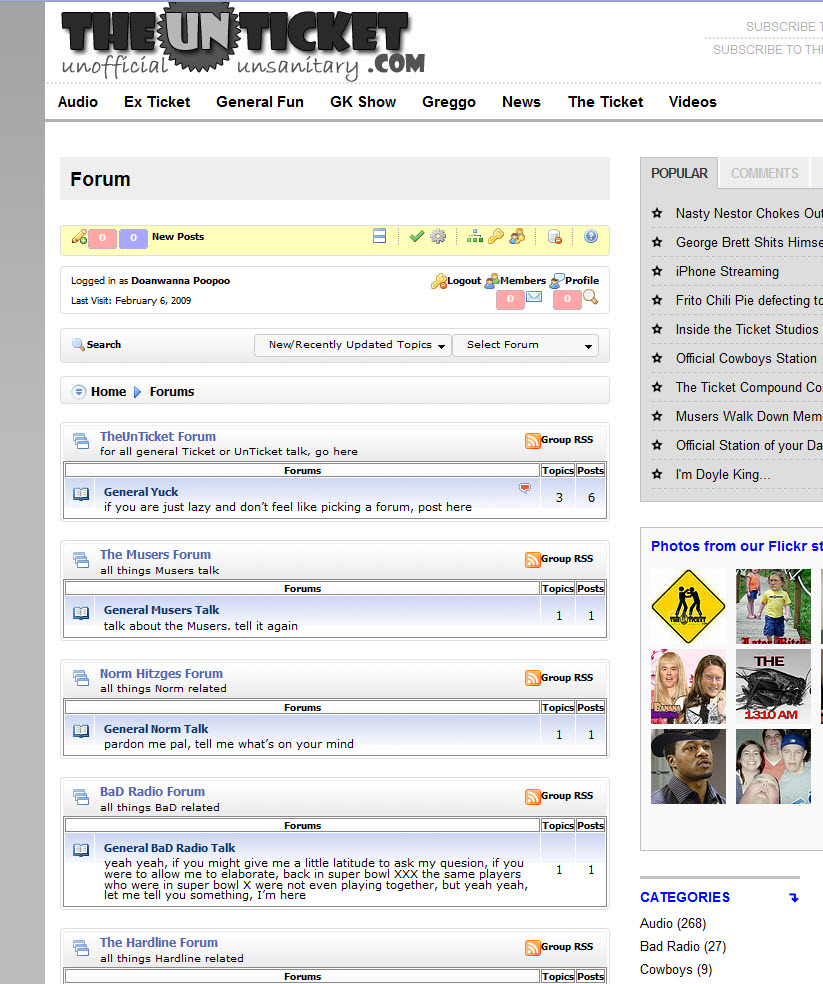This screenshot has height=984, width=823.
Task: Click the book icon beside General Yuck
Action: tap(81, 494)
